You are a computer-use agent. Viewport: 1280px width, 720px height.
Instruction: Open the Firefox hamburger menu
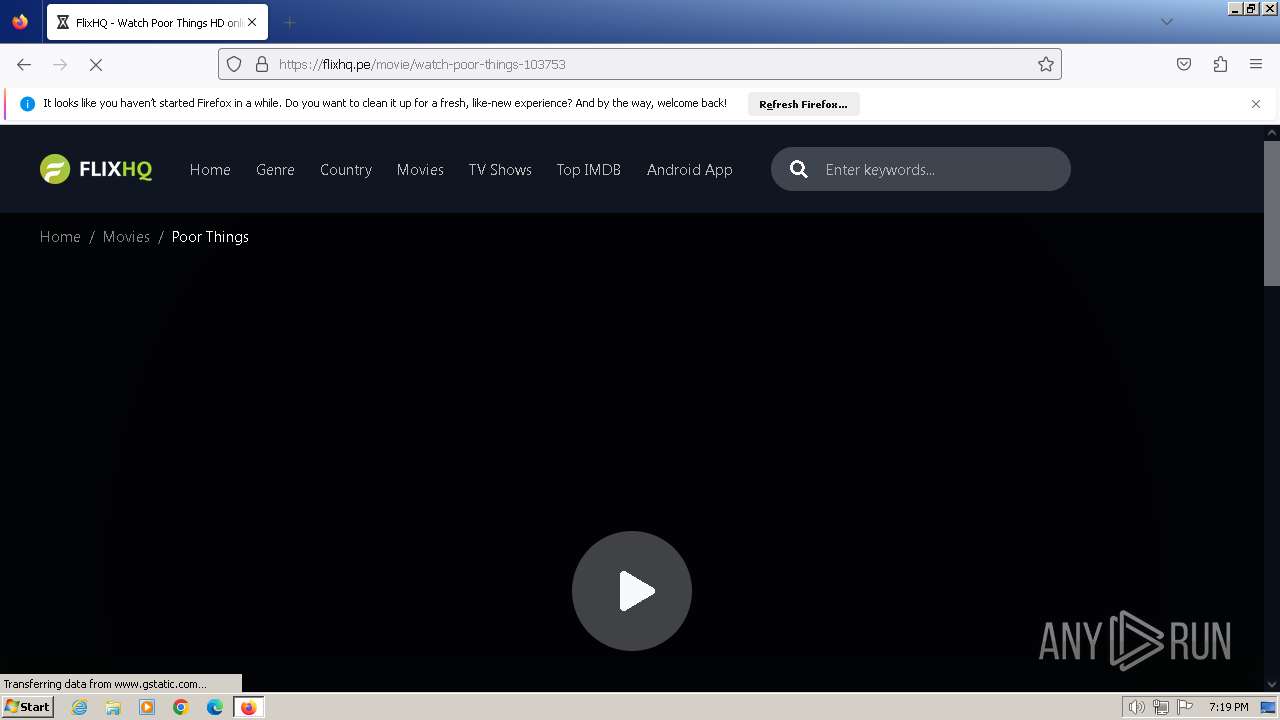click(x=1256, y=64)
